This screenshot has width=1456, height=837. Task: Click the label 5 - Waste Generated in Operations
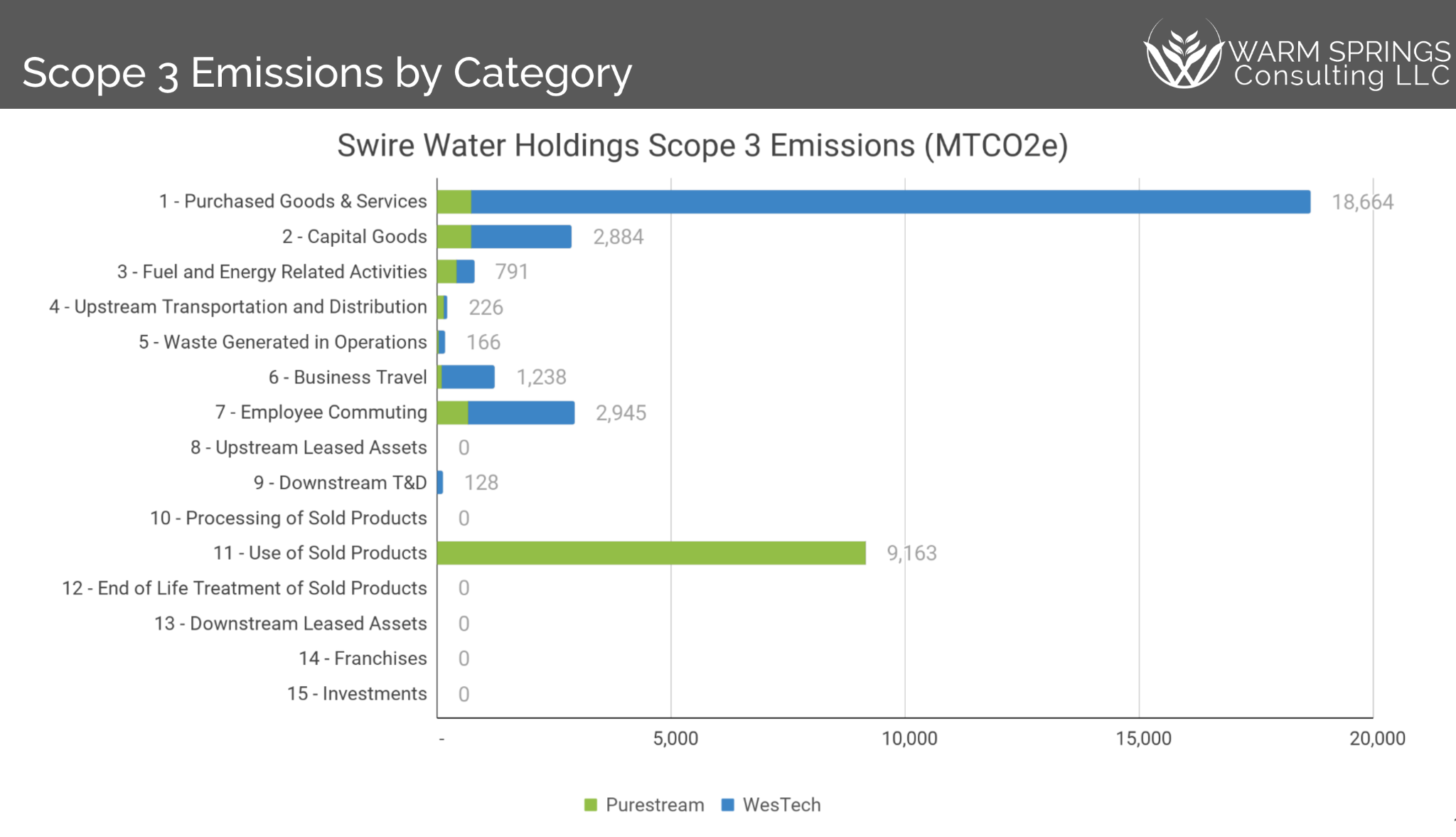coord(283,342)
